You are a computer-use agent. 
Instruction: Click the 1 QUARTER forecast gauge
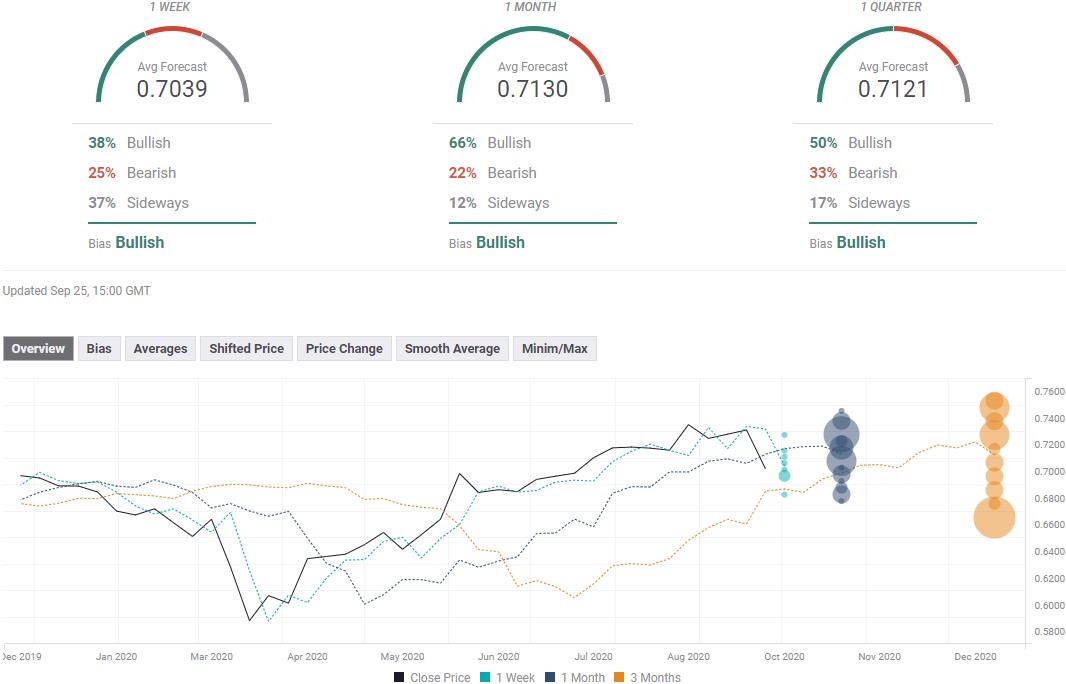coord(893,65)
